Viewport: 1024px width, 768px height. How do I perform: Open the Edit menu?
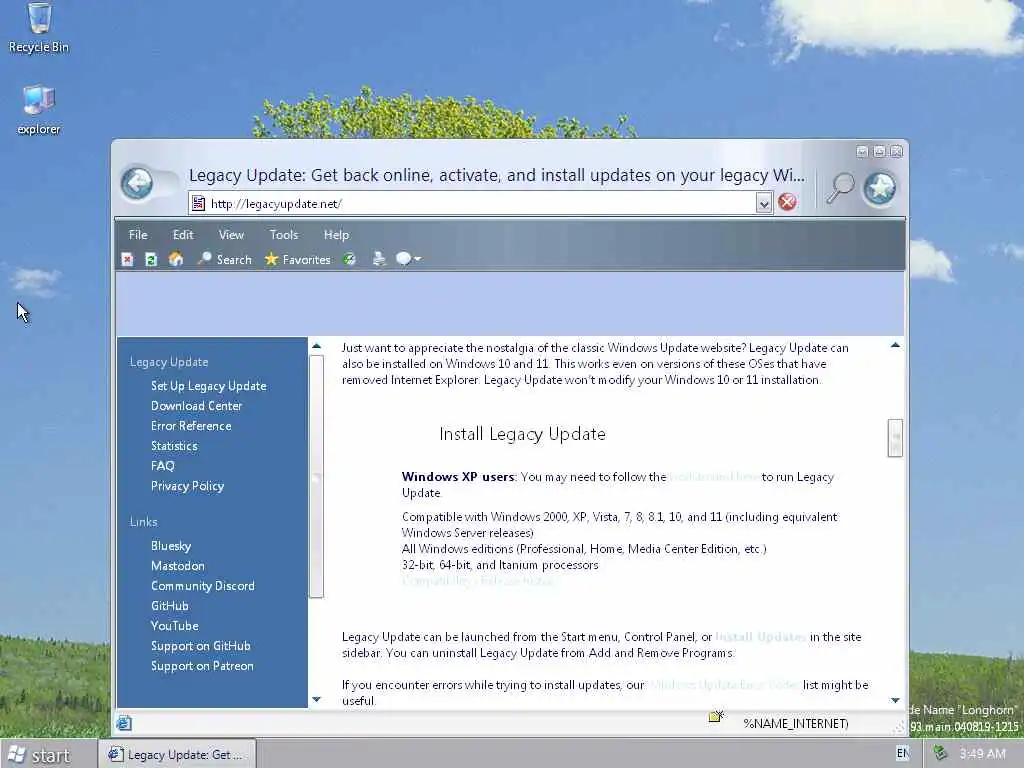(183, 234)
